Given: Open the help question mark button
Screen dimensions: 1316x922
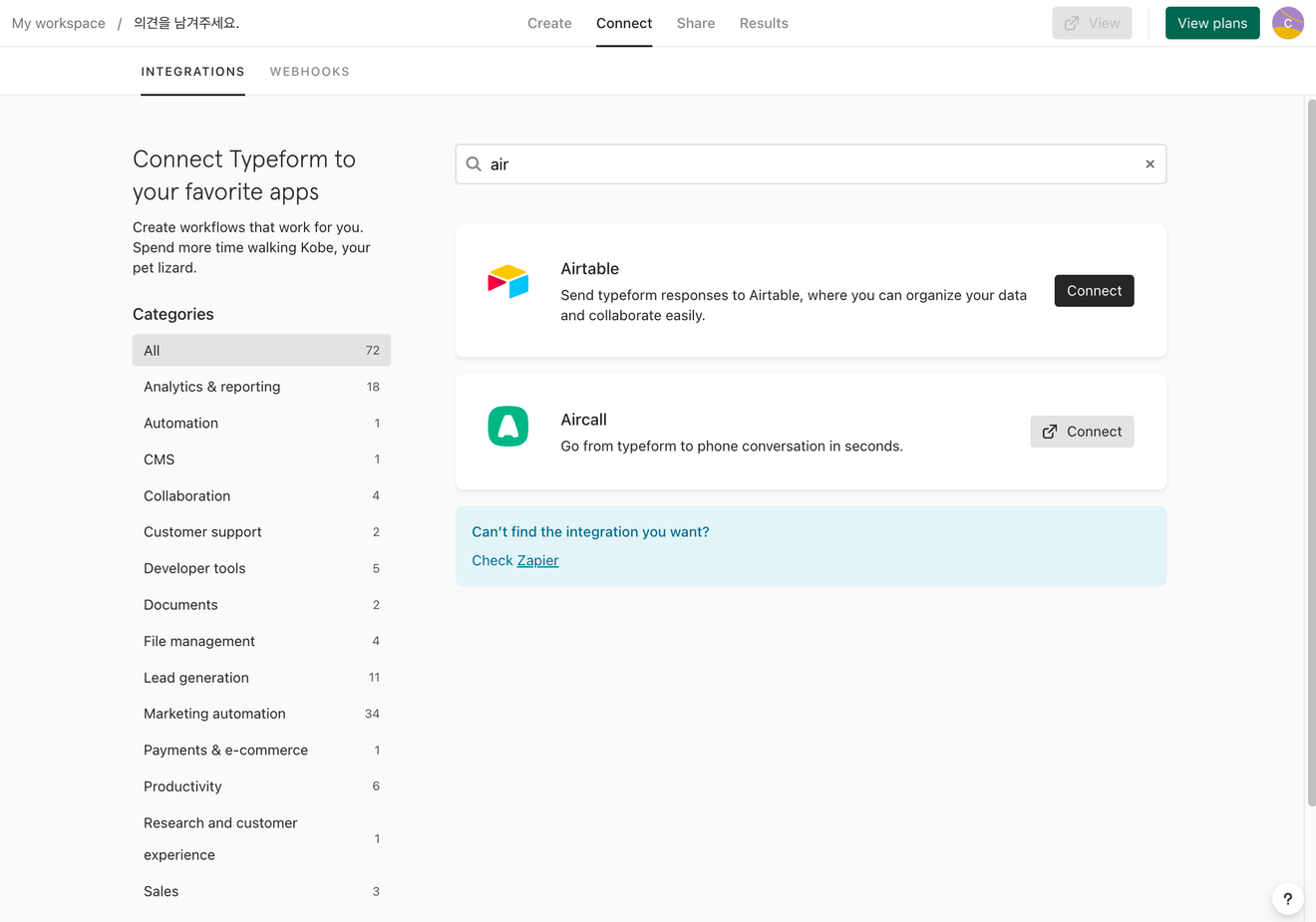Looking at the screenshot, I should tap(1287, 898).
